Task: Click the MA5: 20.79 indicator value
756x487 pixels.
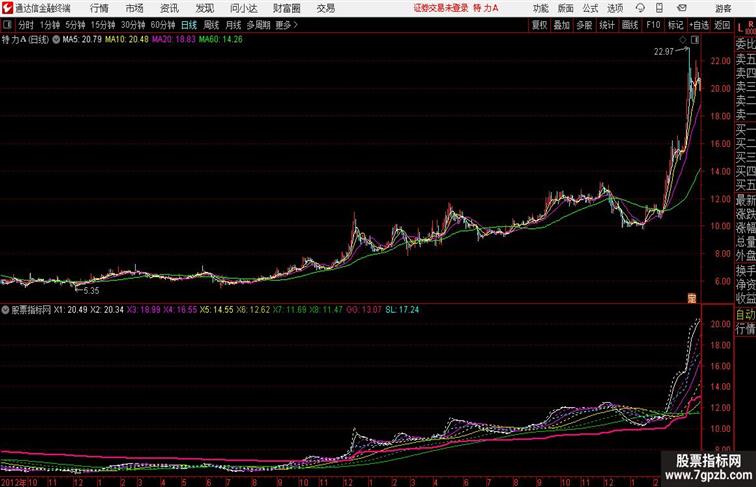Action: click(82, 40)
